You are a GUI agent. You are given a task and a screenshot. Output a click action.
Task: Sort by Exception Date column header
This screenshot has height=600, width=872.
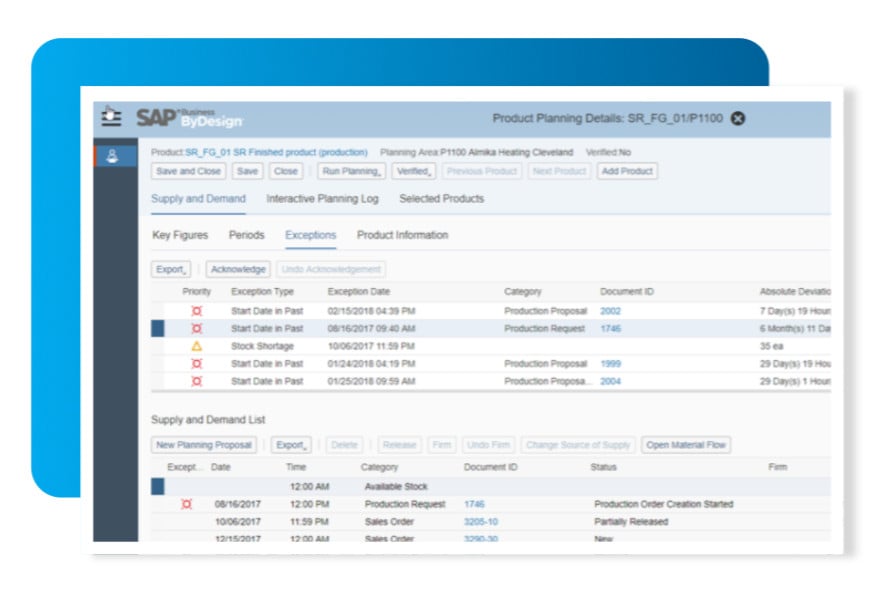pos(359,291)
